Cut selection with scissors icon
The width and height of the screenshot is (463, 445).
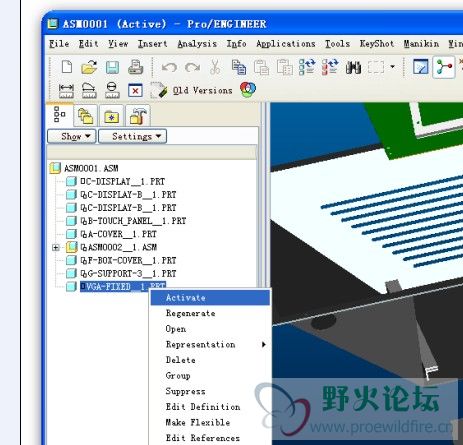tap(215, 67)
